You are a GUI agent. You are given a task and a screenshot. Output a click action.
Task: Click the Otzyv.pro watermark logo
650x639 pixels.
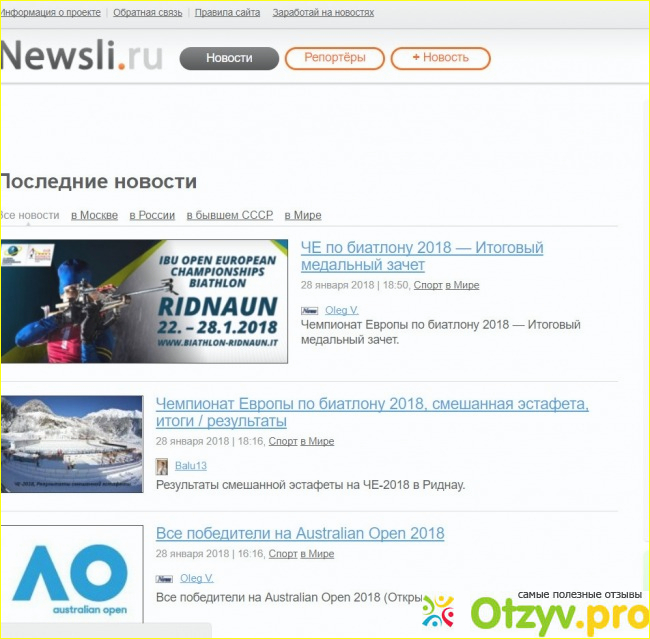coord(532,610)
